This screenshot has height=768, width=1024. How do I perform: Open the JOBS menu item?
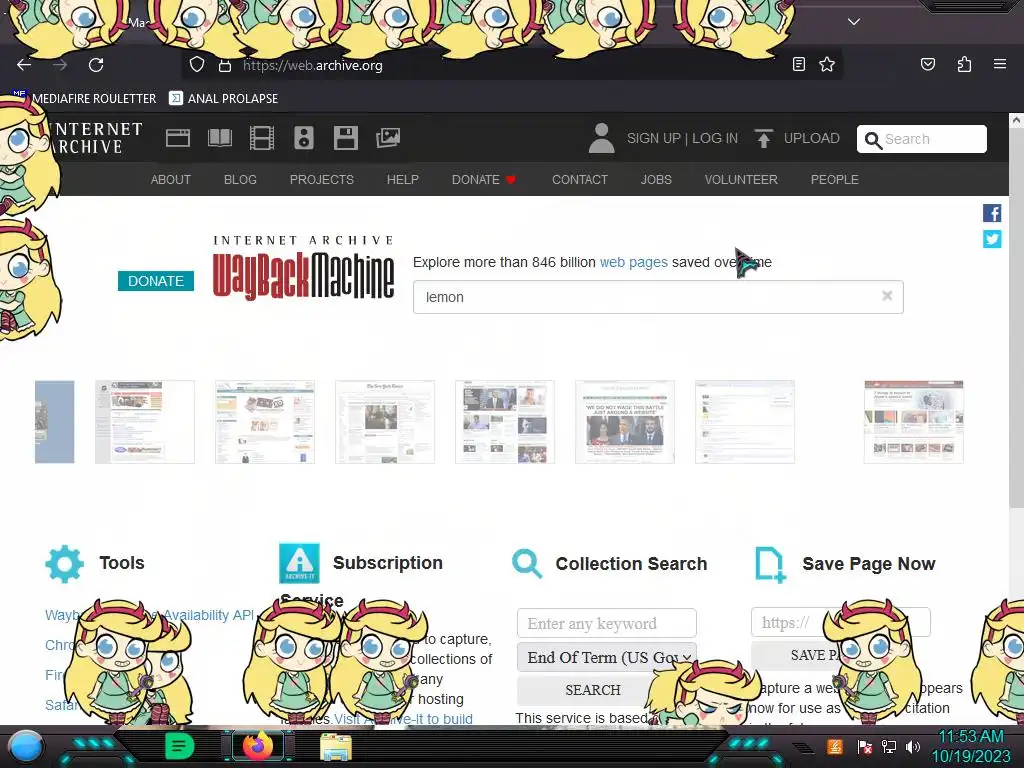tap(656, 180)
